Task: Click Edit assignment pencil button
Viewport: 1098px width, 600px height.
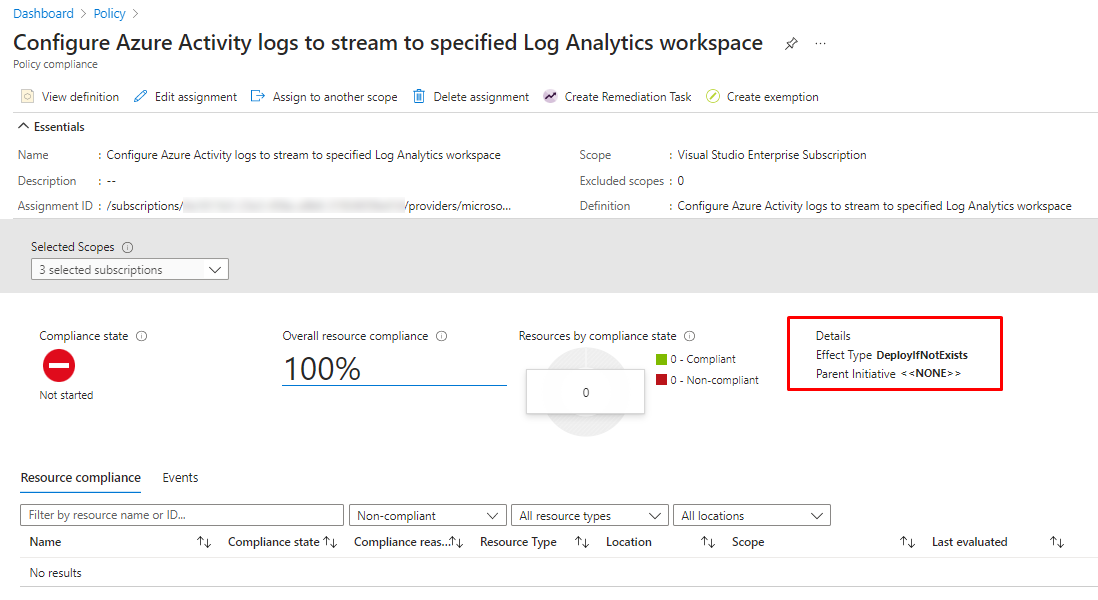Action: pos(185,97)
